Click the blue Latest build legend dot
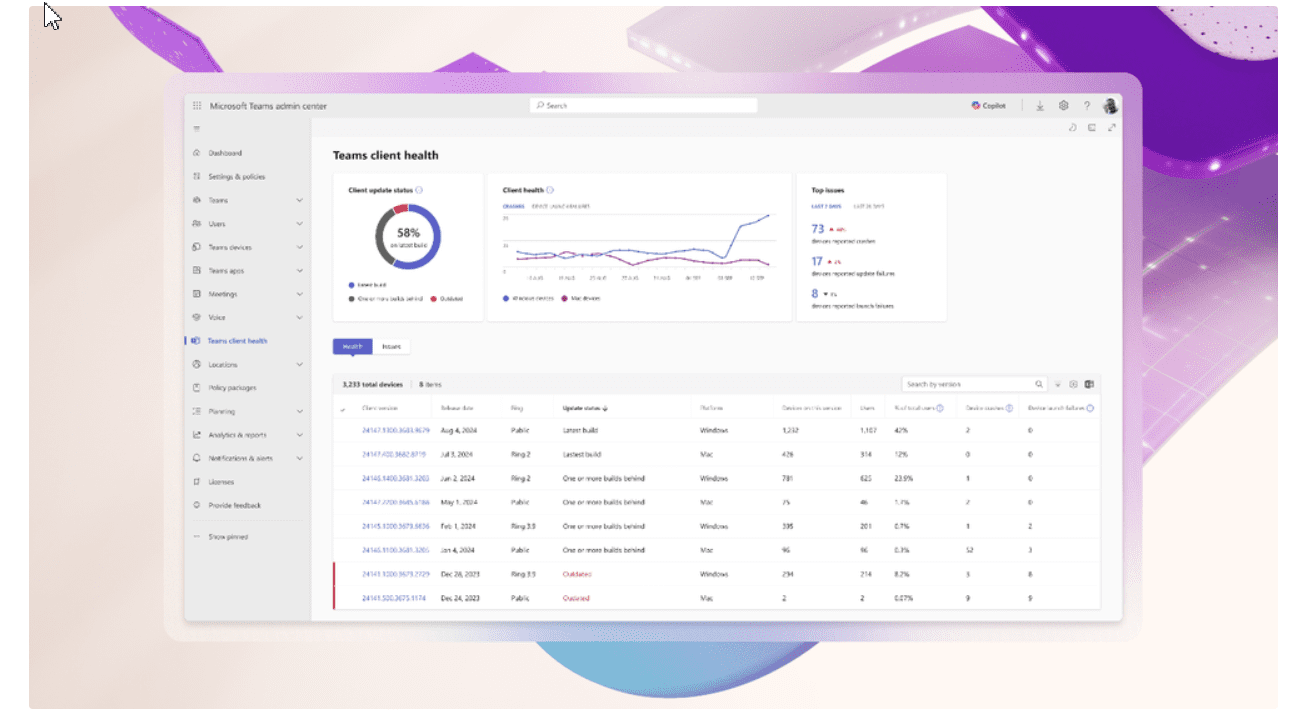The height and width of the screenshot is (718, 1298). (x=350, y=285)
